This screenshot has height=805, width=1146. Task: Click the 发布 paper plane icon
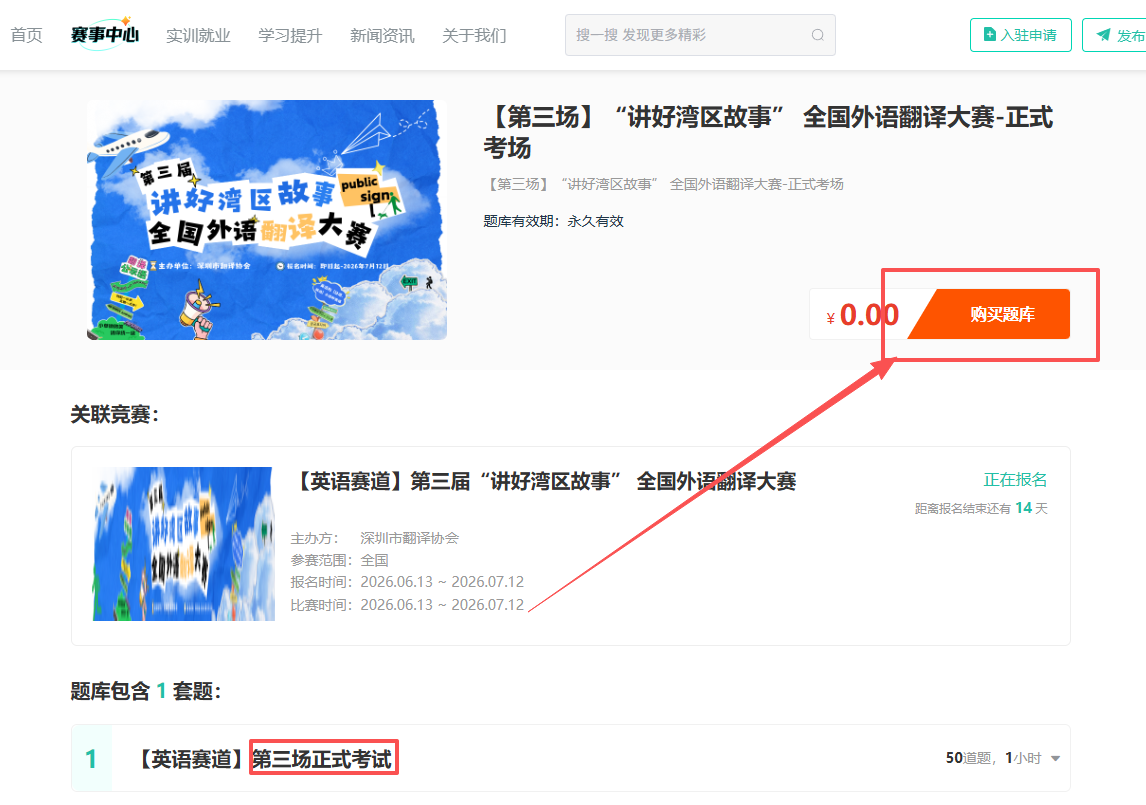(1103, 34)
